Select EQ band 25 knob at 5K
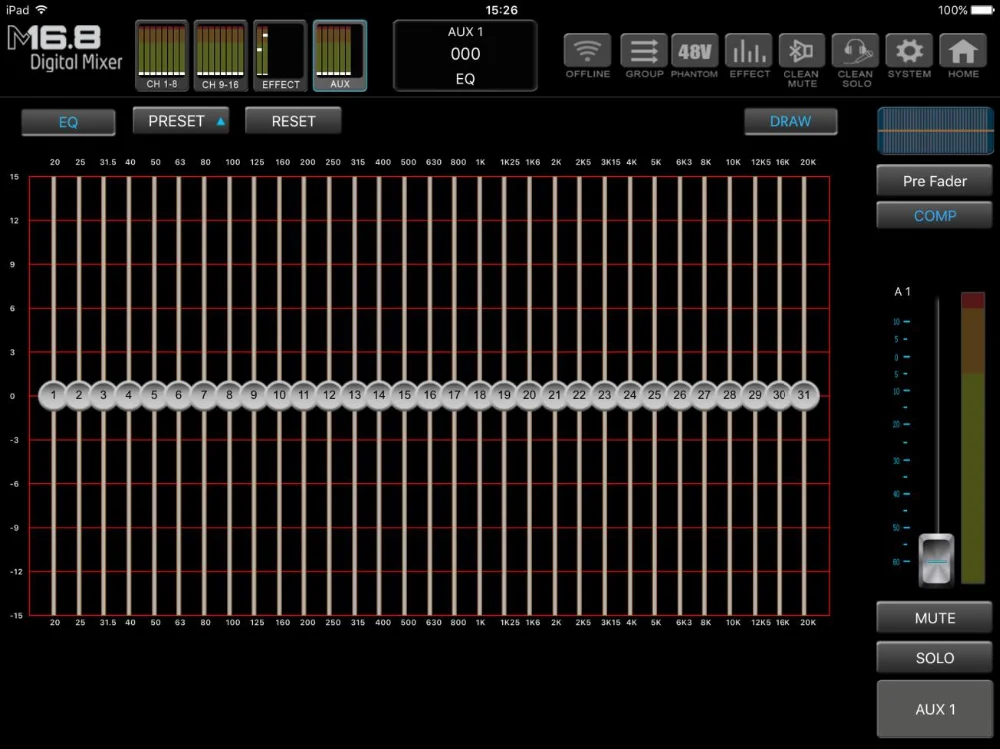This screenshot has height=749, width=1000. (654, 395)
